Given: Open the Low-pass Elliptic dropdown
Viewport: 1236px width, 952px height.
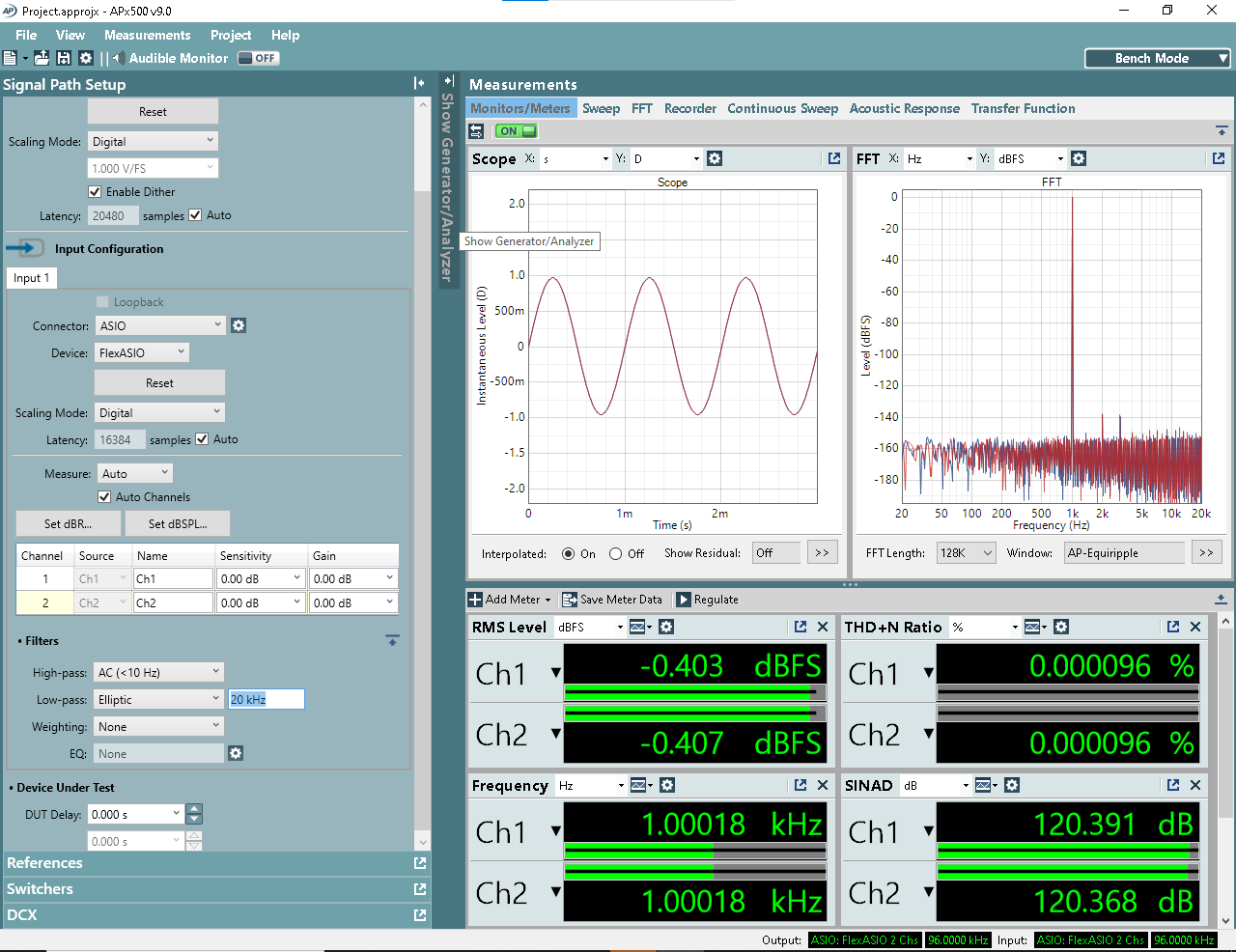Looking at the screenshot, I should coord(159,699).
